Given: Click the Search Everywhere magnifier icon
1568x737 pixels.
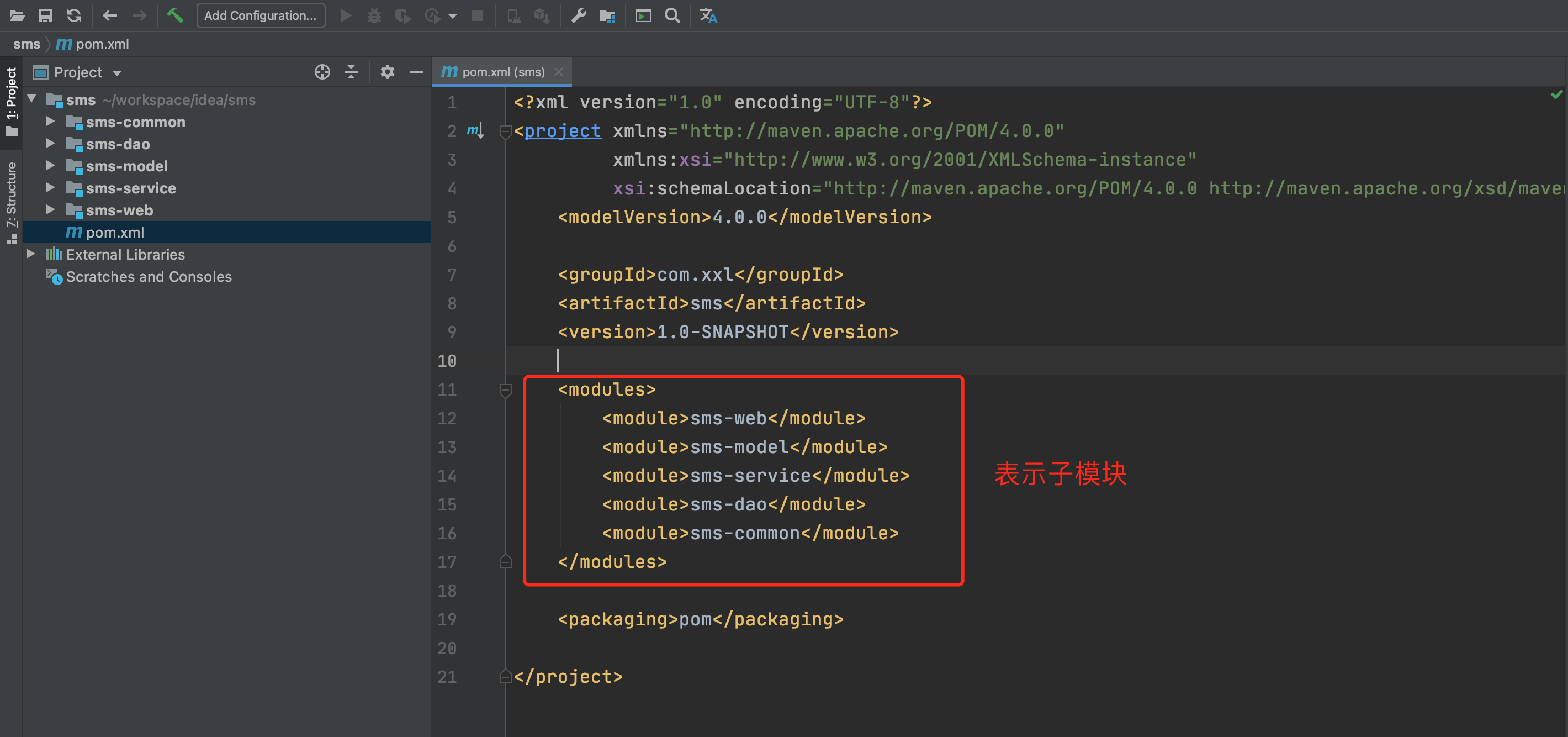Looking at the screenshot, I should point(672,15).
